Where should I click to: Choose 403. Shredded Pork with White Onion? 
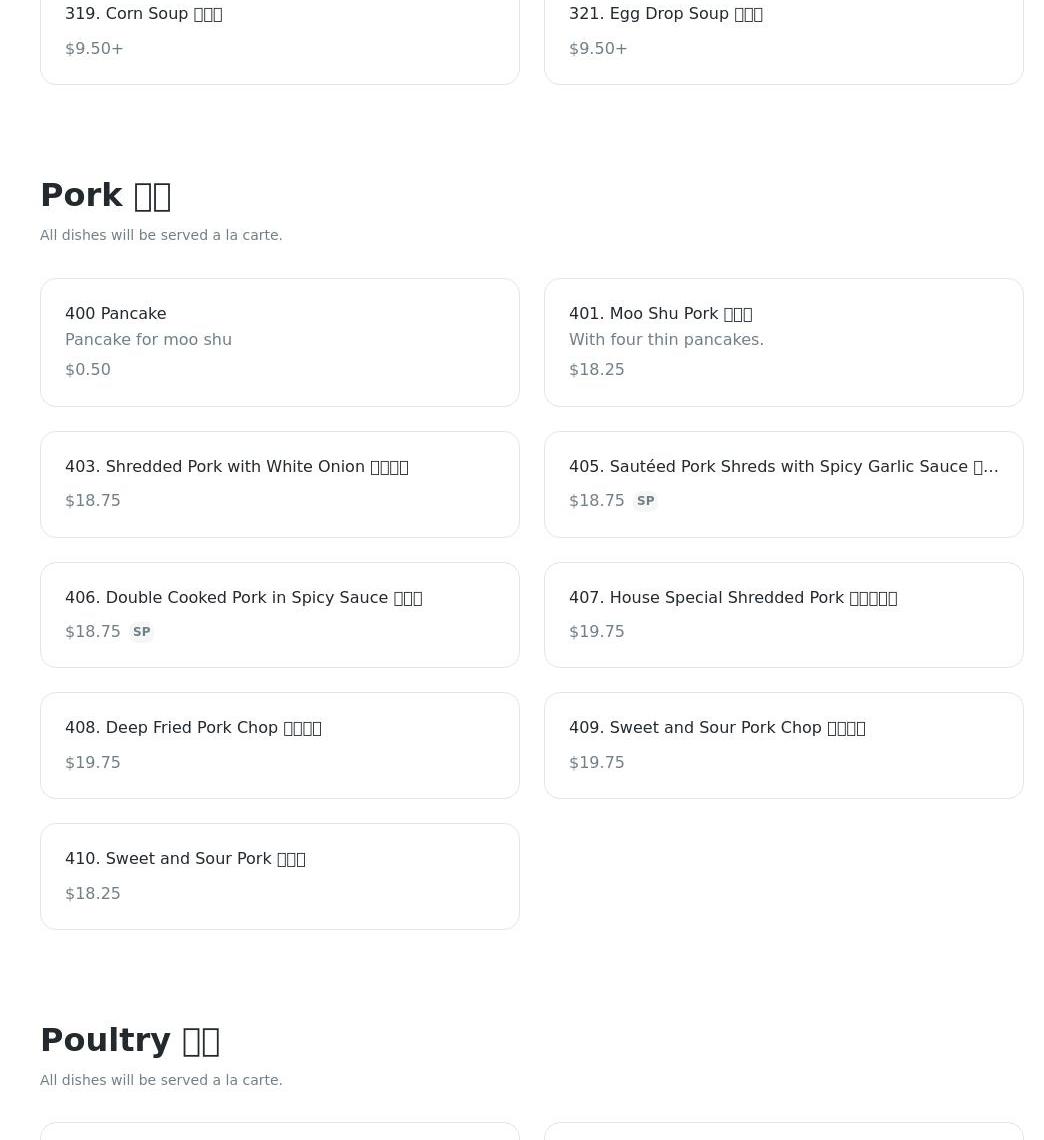pos(279,484)
